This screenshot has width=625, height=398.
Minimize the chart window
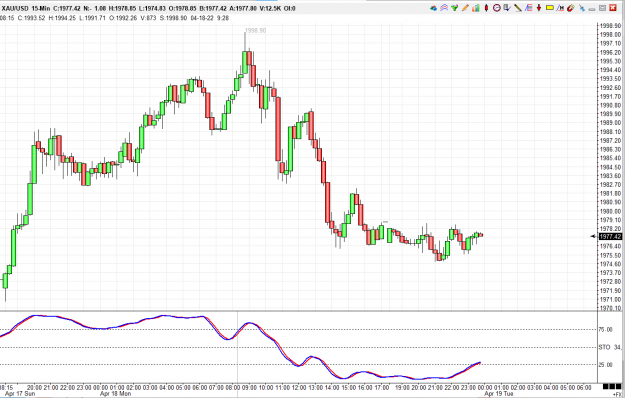click(x=592, y=9)
